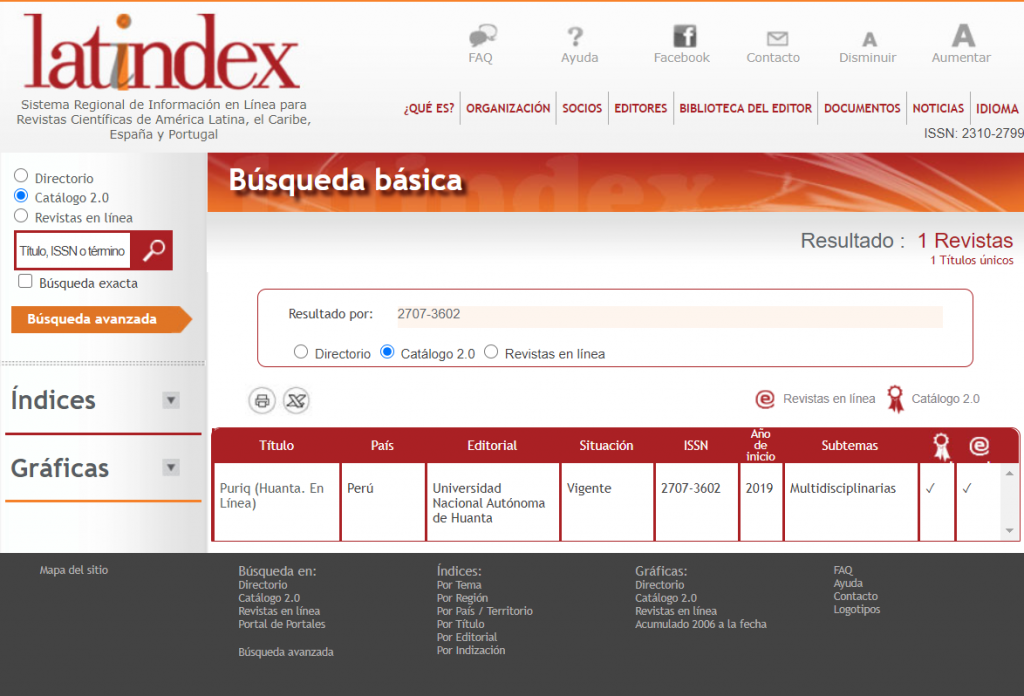Open the BIBLIOTECA DEL EDITOR menu
This screenshot has width=1024, height=696.
pos(745,108)
